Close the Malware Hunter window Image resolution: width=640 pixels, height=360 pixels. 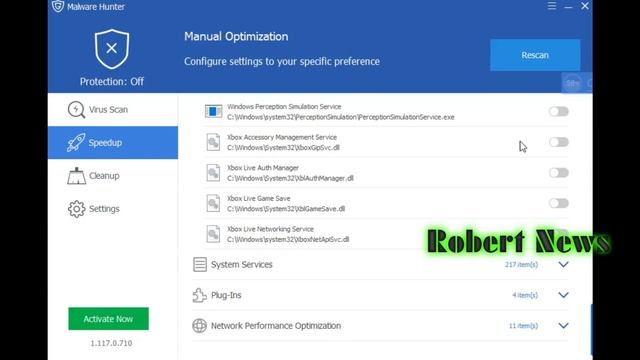click(x=585, y=6)
